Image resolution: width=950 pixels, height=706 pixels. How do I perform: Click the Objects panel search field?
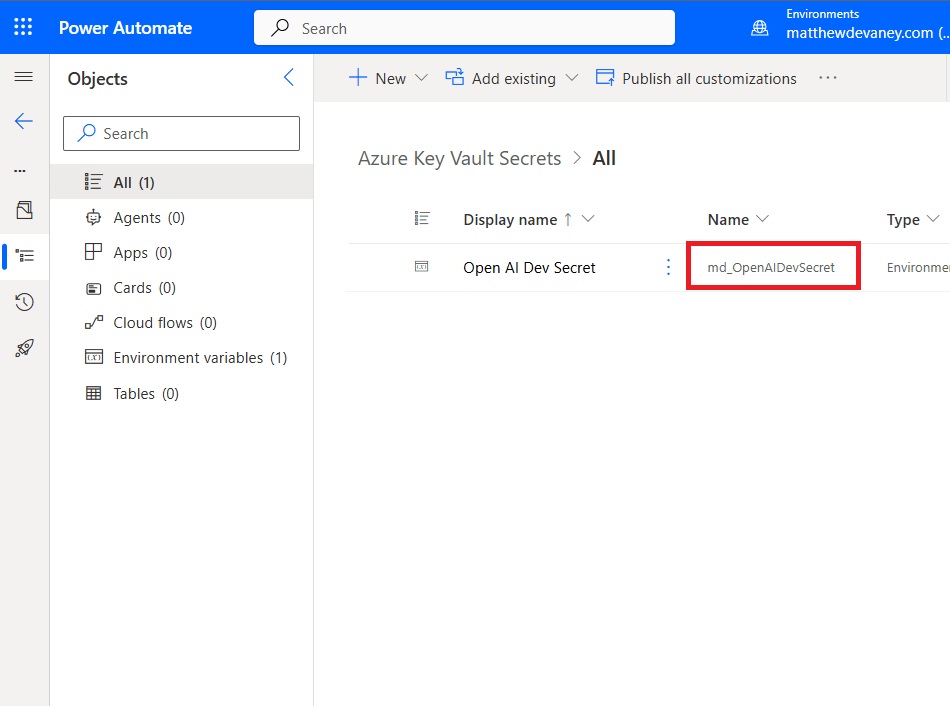point(181,133)
